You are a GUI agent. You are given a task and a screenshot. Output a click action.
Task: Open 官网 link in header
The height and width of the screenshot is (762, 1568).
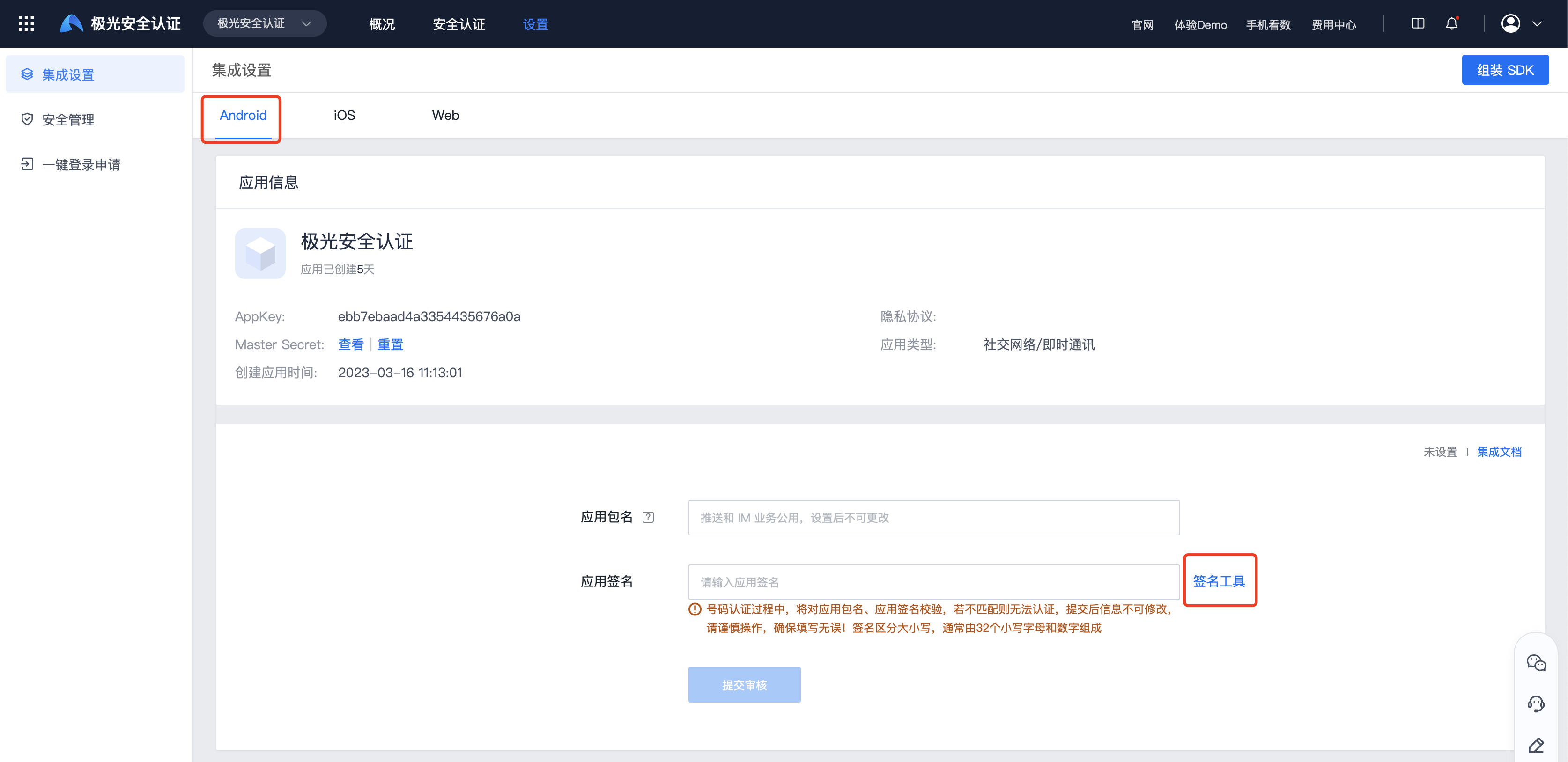(x=1143, y=25)
